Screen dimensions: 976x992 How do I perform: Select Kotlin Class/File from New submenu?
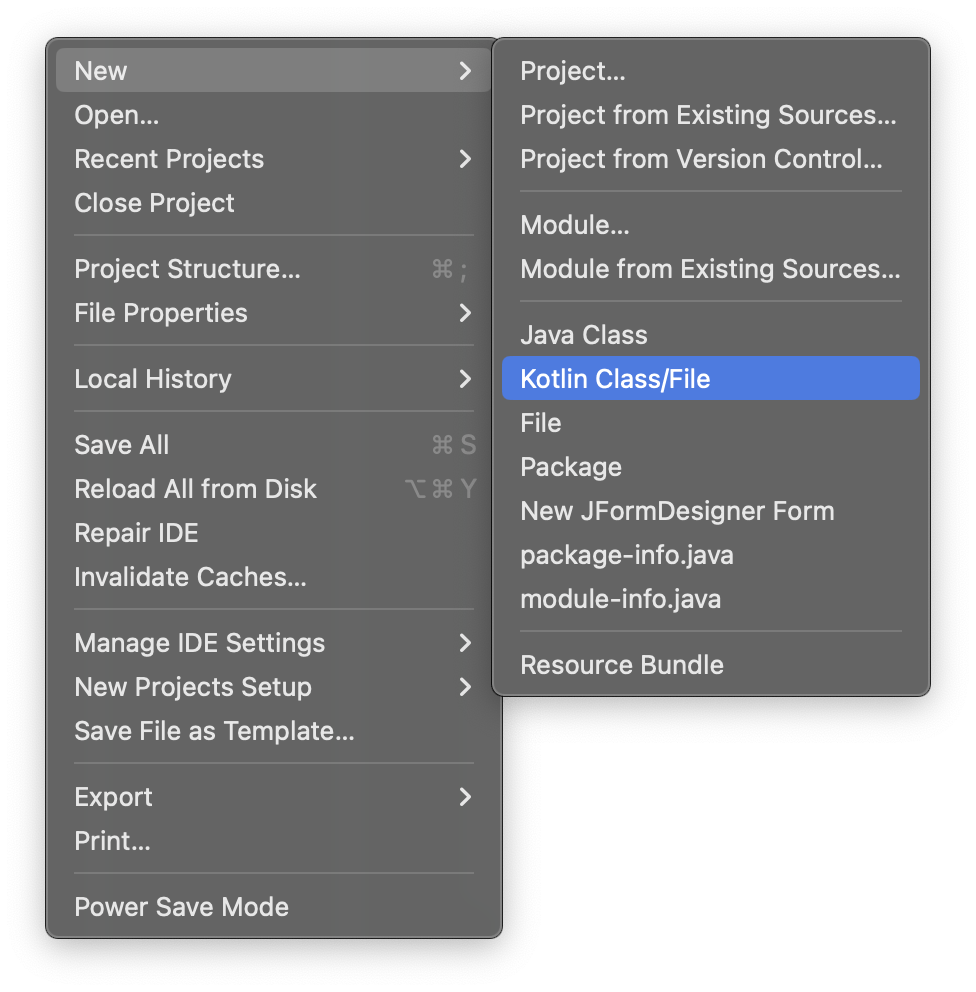pos(615,379)
